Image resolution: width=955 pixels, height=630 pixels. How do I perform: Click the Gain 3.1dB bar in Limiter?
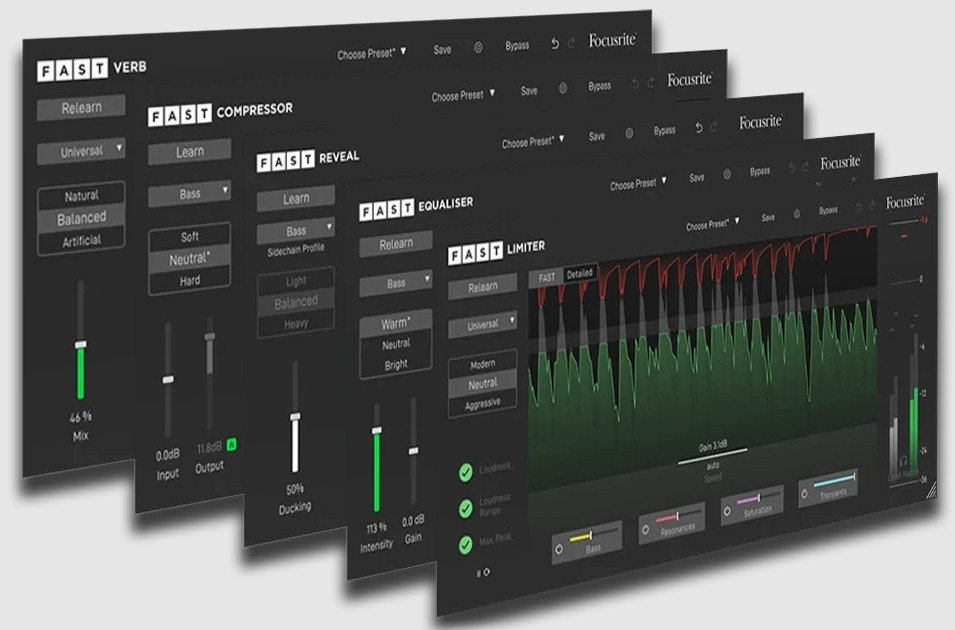point(713,454)
